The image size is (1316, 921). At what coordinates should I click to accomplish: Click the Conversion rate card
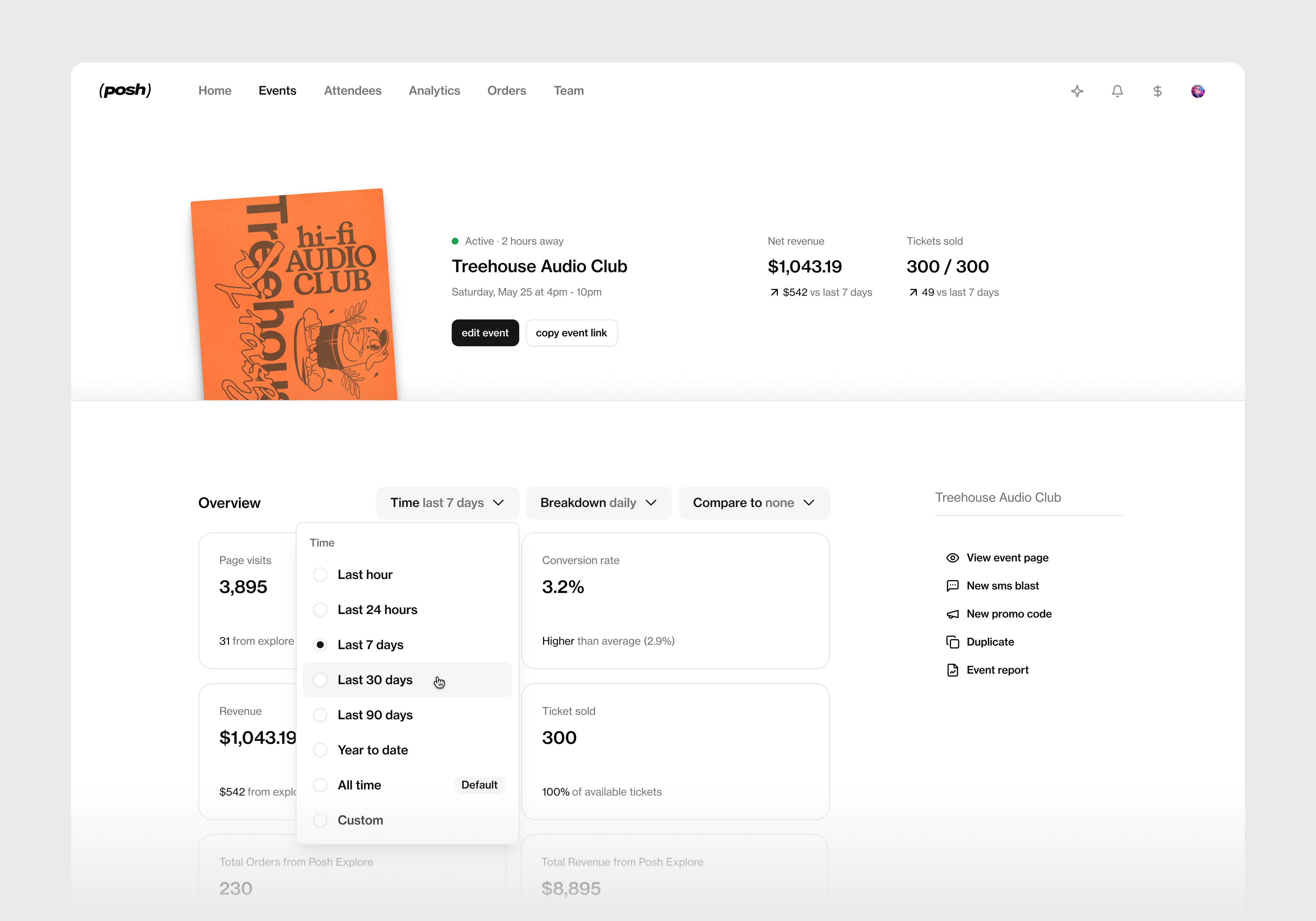tap(675, 601)
